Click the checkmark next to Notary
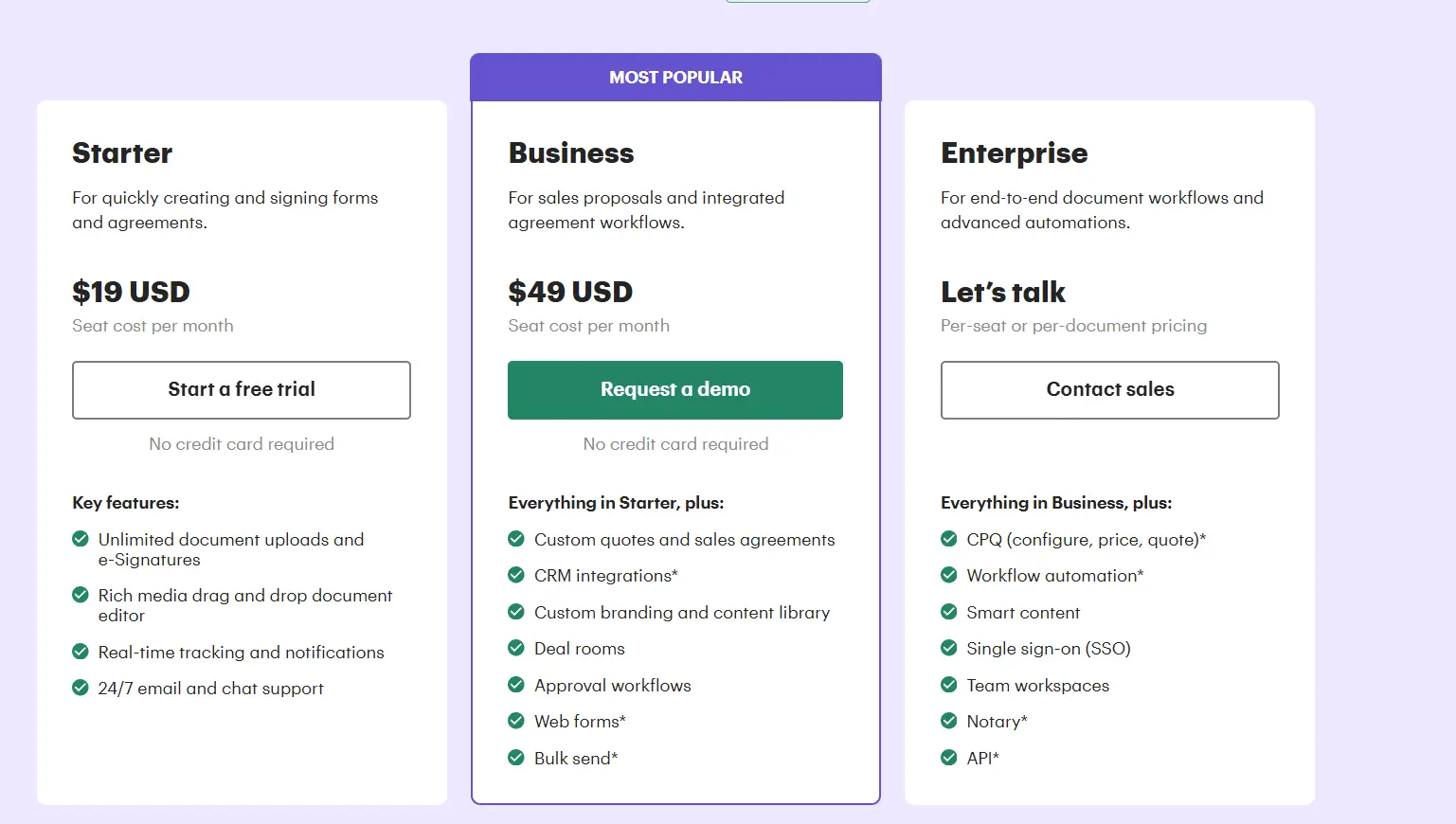Viewport: 1456px width, 824px height. pos(949,721)
